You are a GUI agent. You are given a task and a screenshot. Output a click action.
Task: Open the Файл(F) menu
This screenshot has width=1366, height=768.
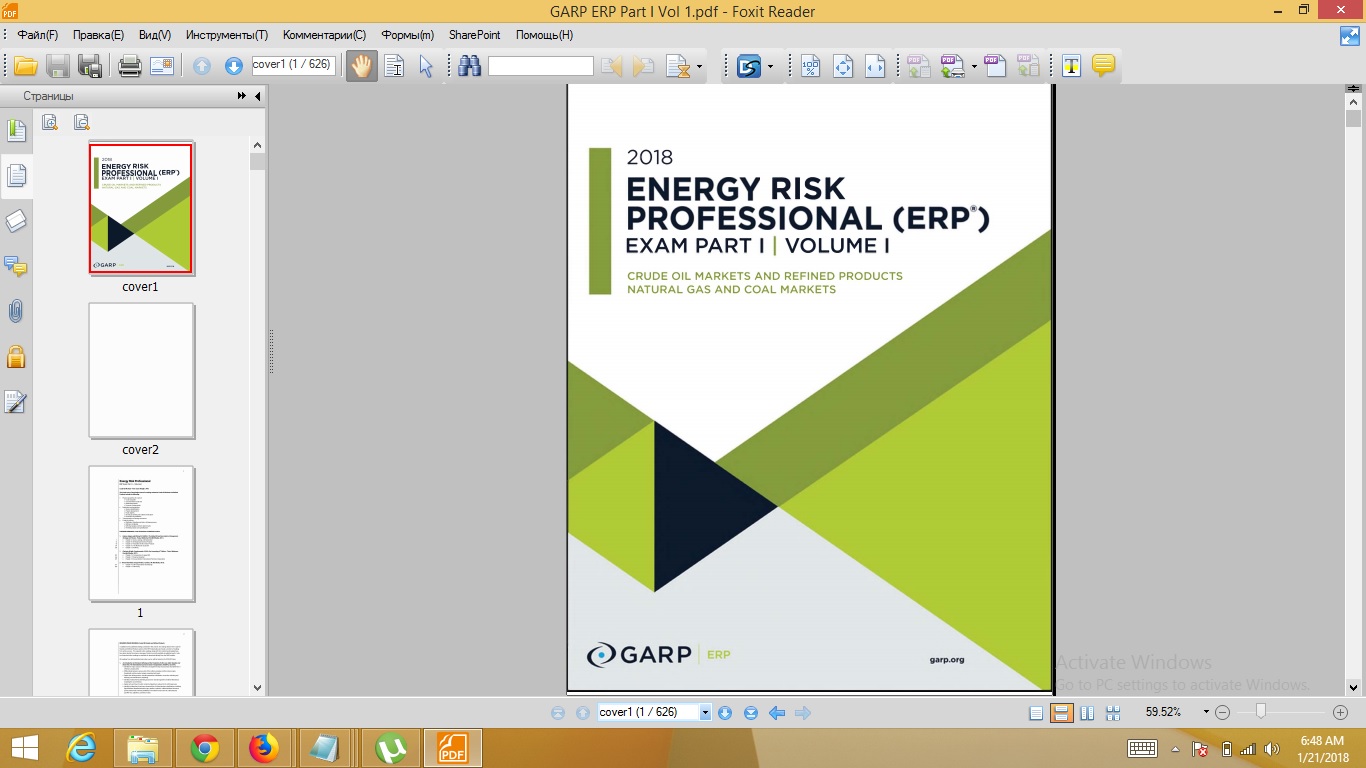click(38, 35)
